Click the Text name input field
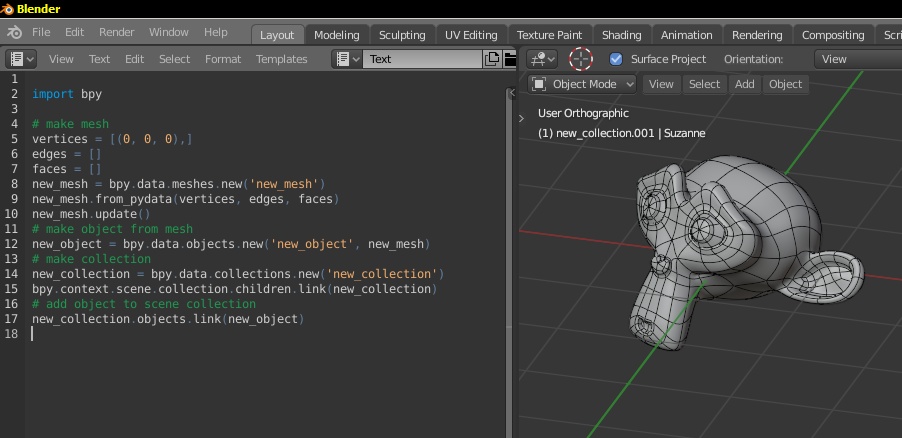 pyautogui.click(x=422, y=59)
